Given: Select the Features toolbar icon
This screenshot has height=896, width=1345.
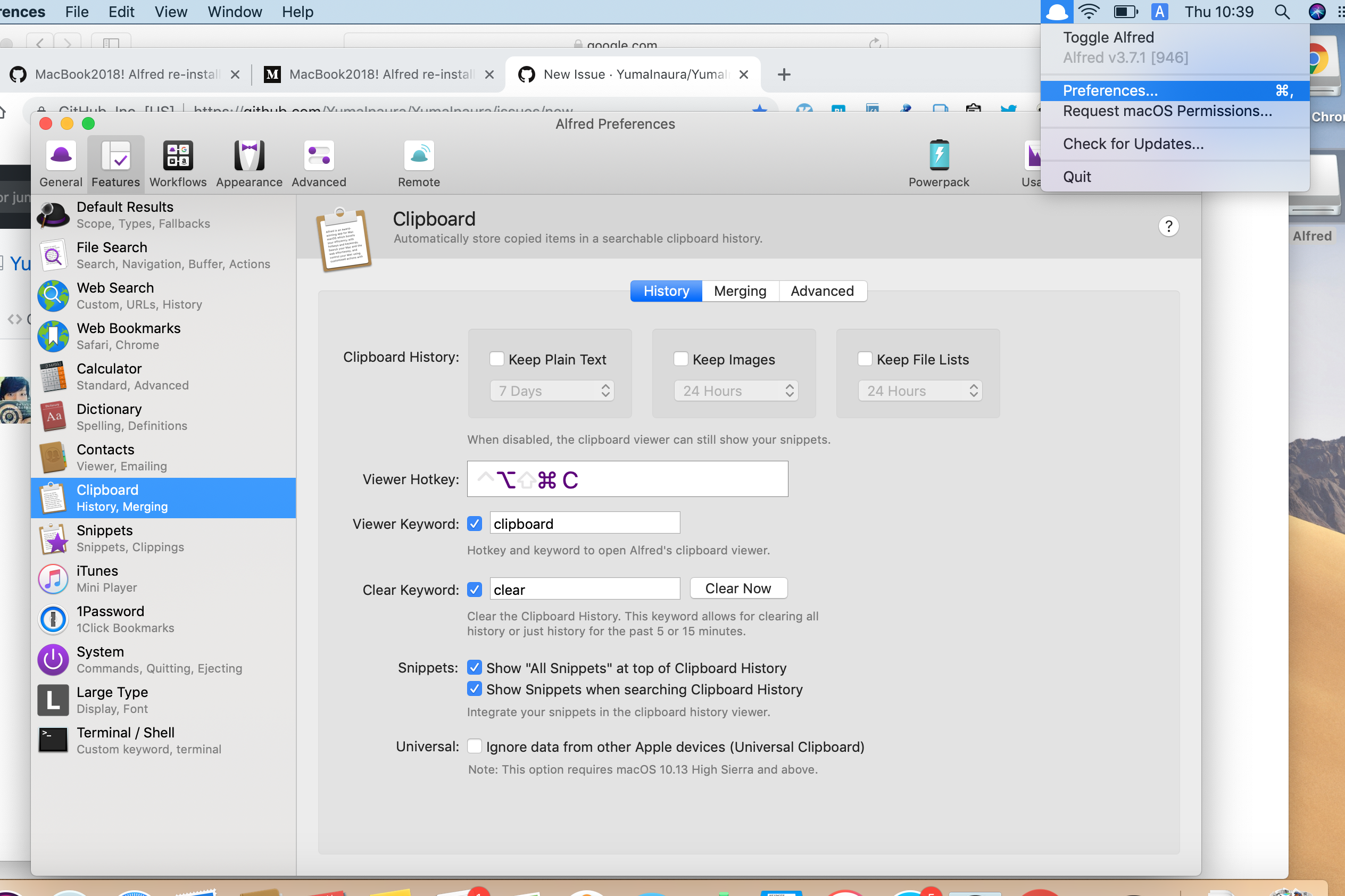Looking at the screenshot, I should click(x=115, y=164).
